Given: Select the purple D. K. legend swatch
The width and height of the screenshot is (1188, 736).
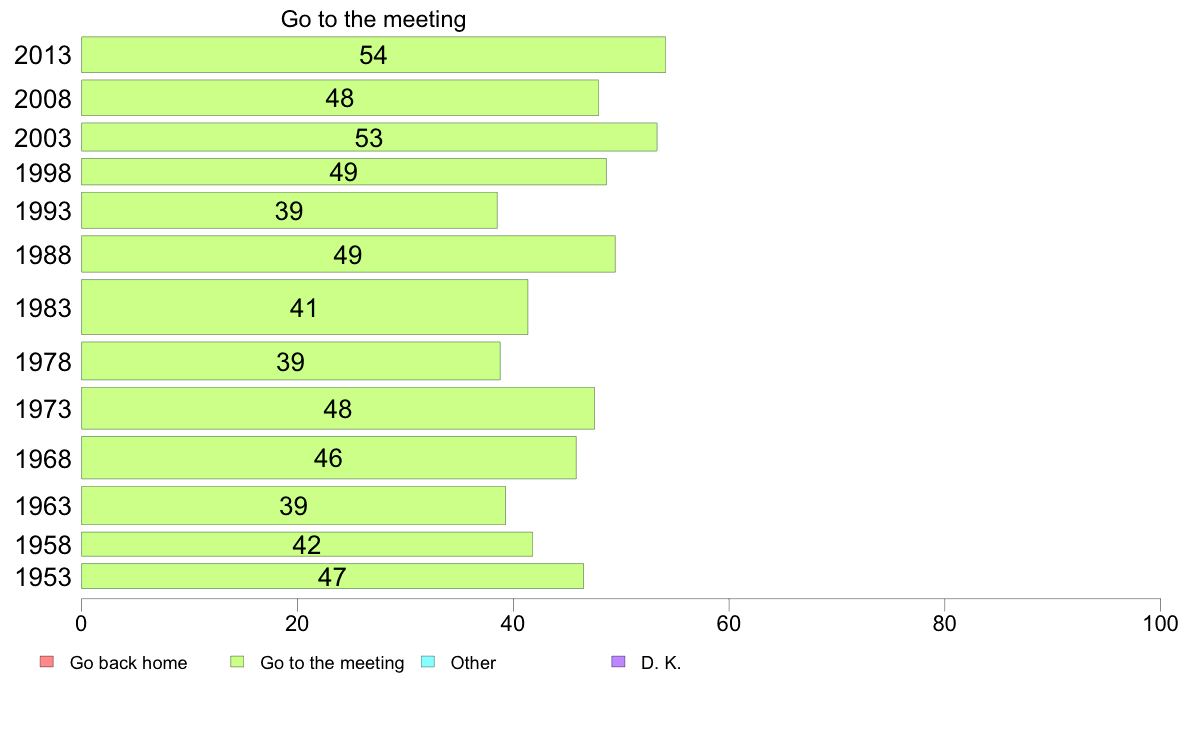Looking at the screenshot, I should pos(618,662).
